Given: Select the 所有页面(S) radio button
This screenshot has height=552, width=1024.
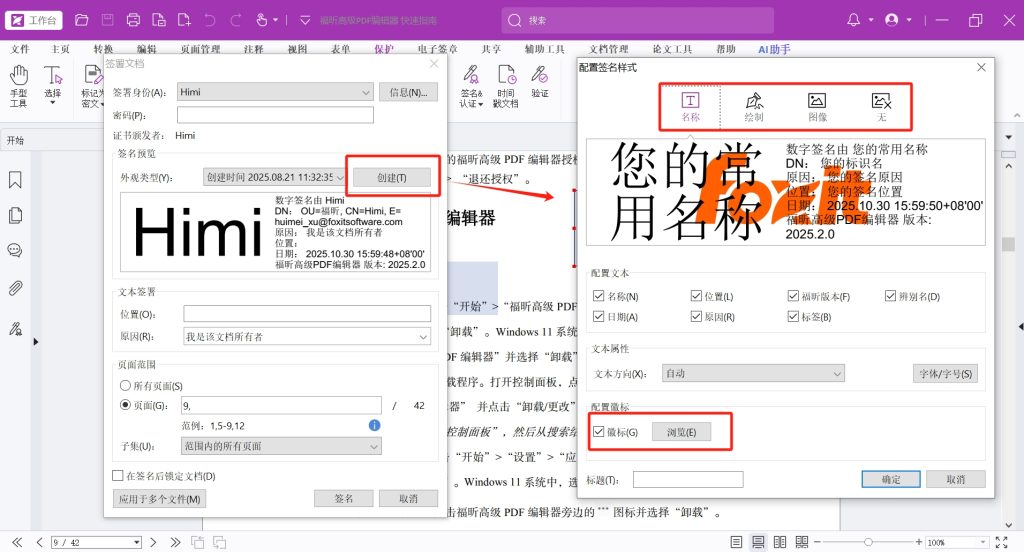Looking at the screenshot, I should (125, 385).
